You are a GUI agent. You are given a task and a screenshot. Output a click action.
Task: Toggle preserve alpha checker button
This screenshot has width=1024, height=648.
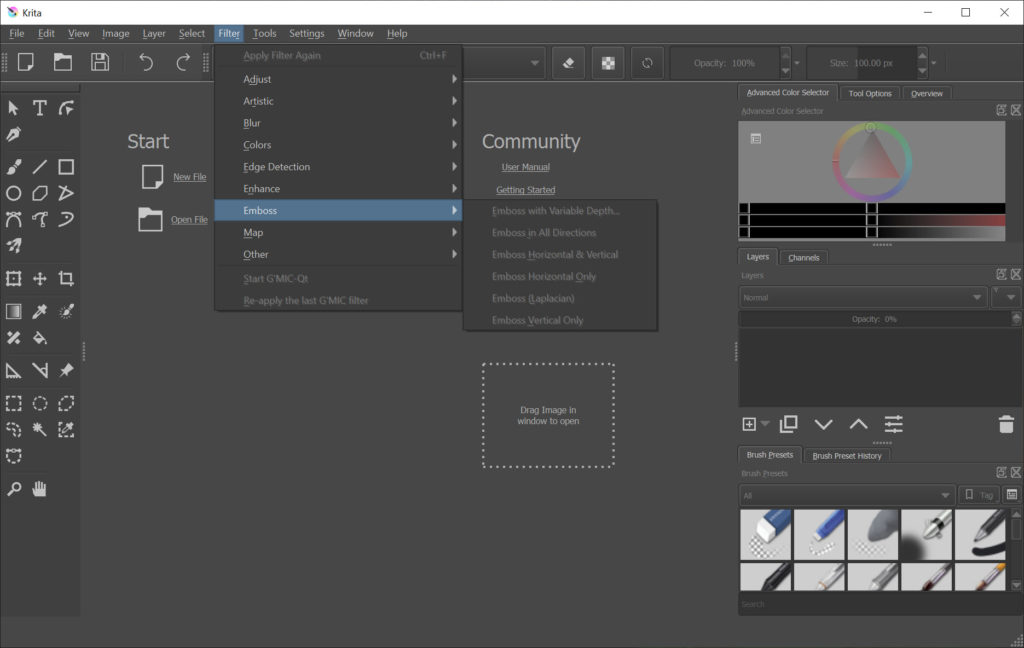pos(608,63)
